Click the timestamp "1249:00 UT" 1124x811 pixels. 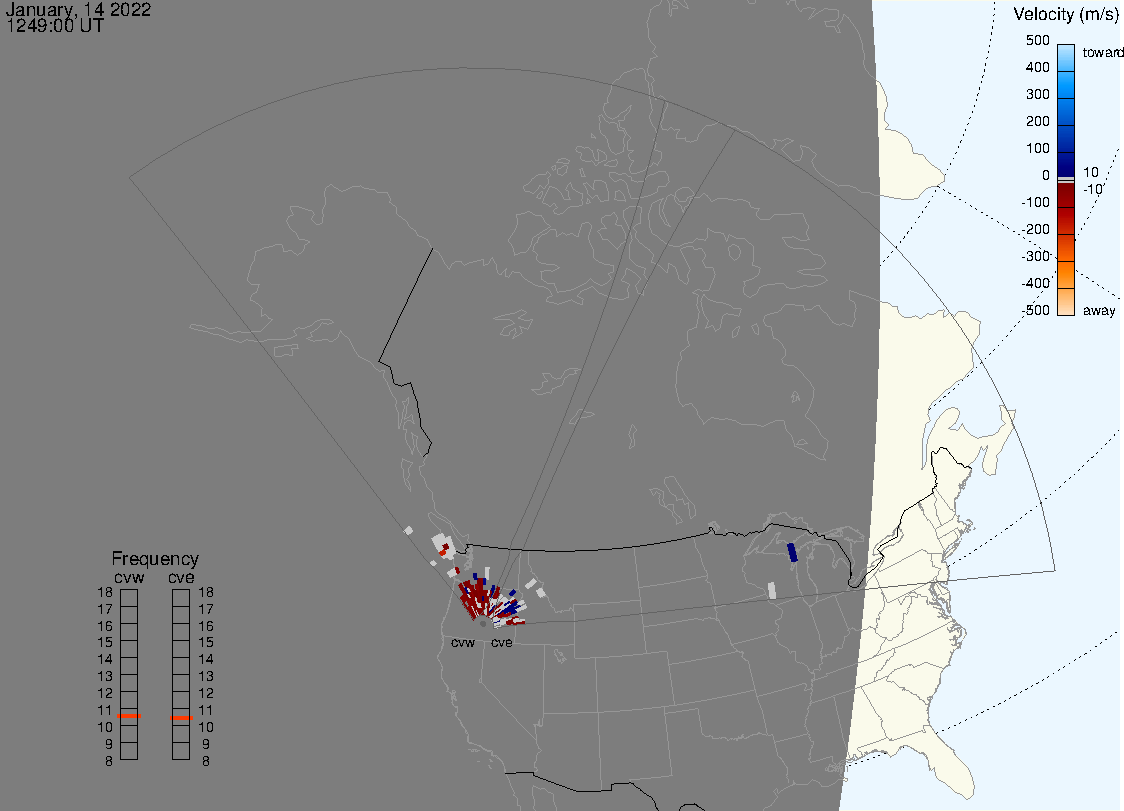(x=55, y=26)
